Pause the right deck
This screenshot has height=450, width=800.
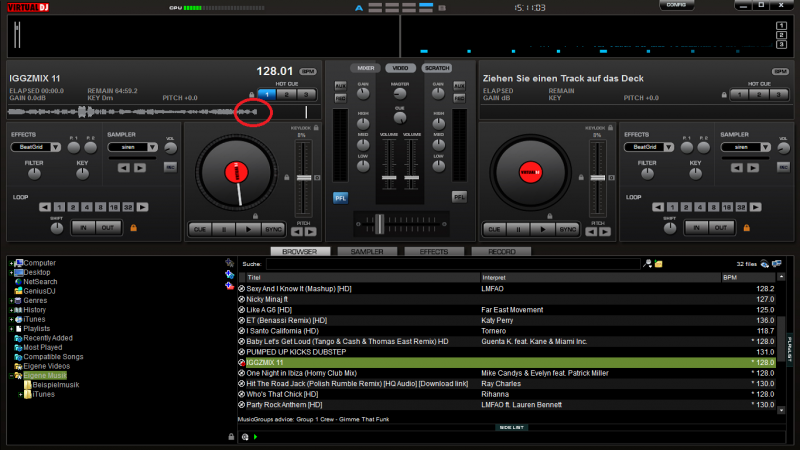pos(516,229)
